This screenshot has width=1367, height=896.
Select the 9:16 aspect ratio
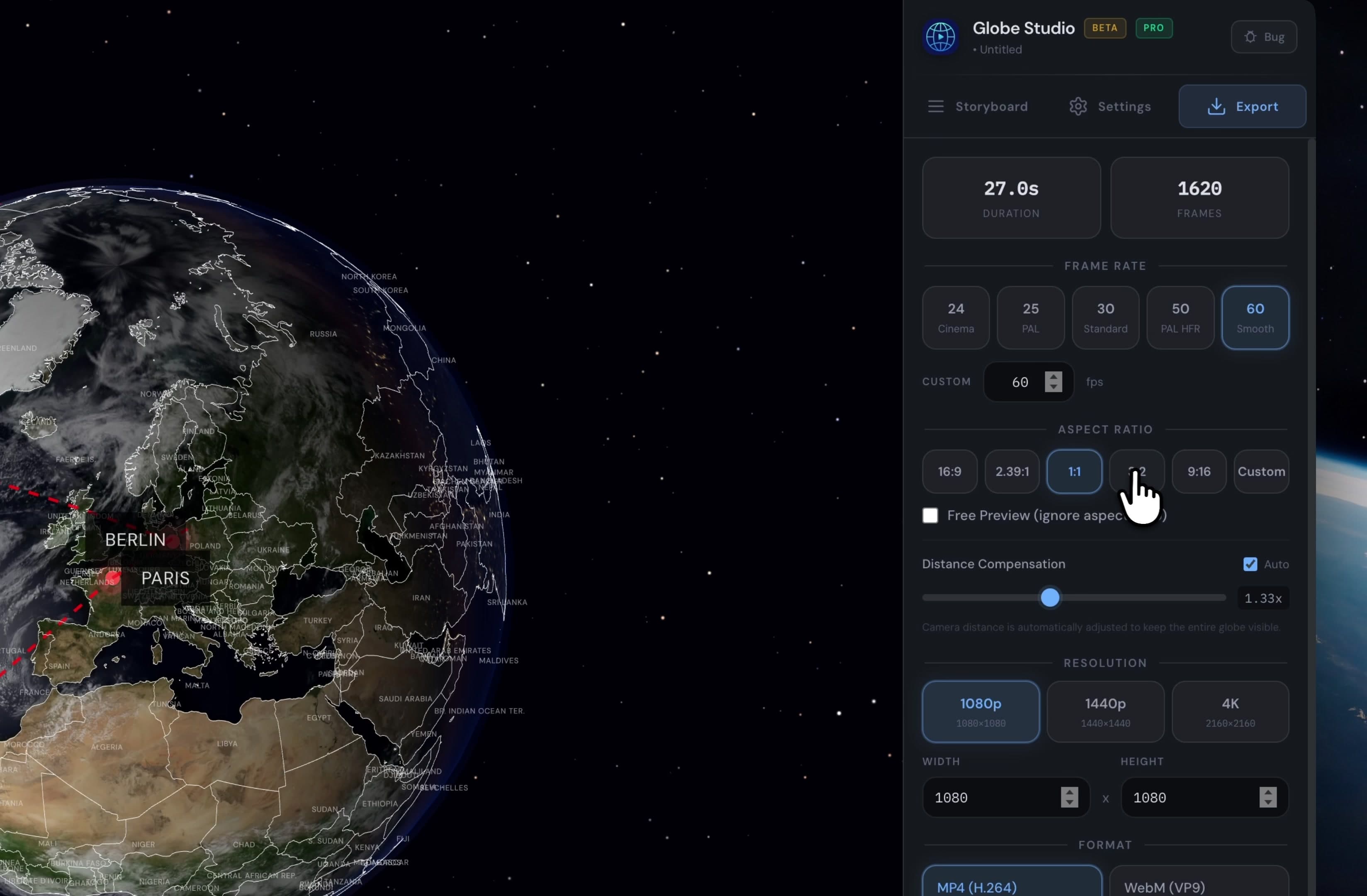coord(1199,472)
